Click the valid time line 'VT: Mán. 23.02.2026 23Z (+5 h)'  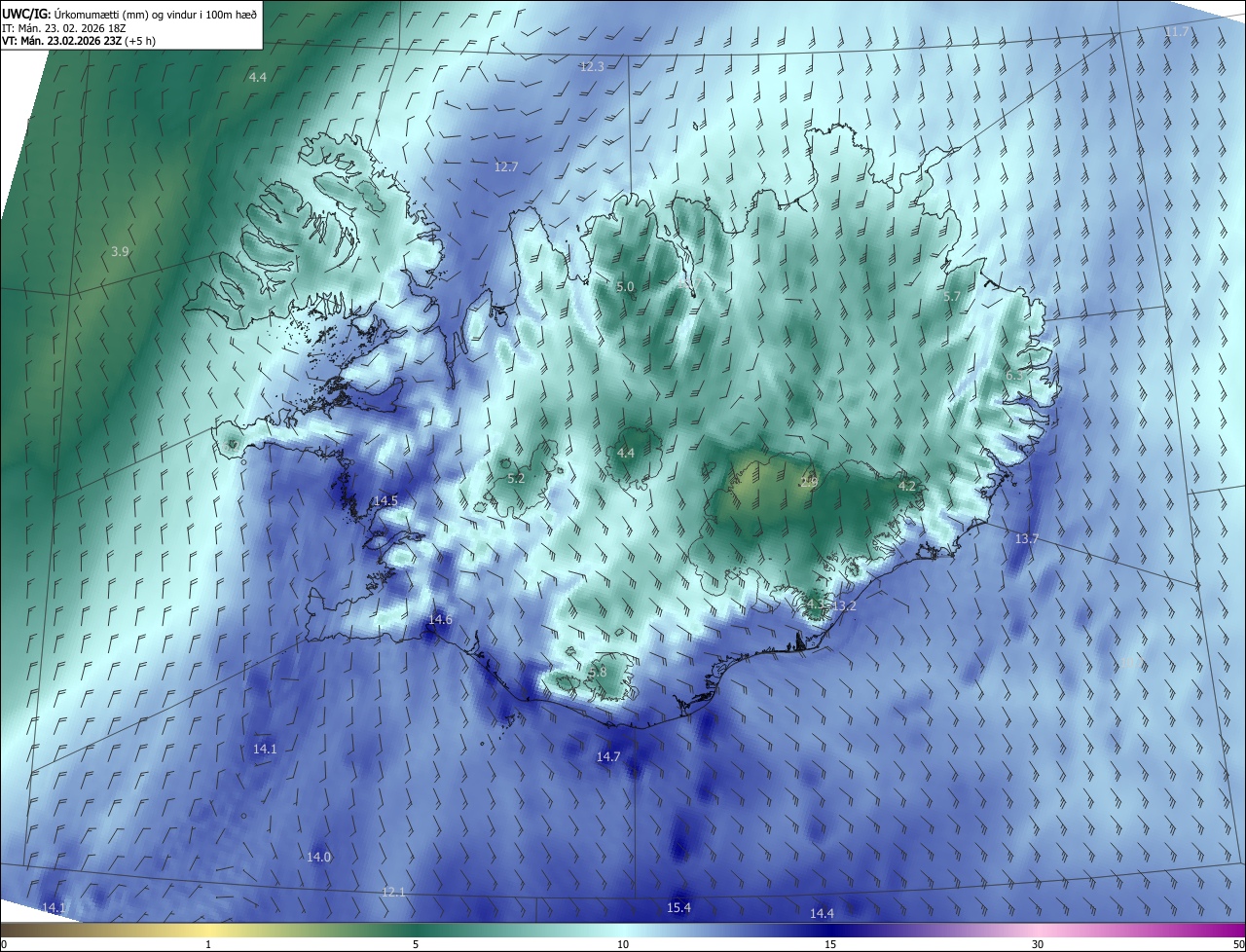(78, 41)
